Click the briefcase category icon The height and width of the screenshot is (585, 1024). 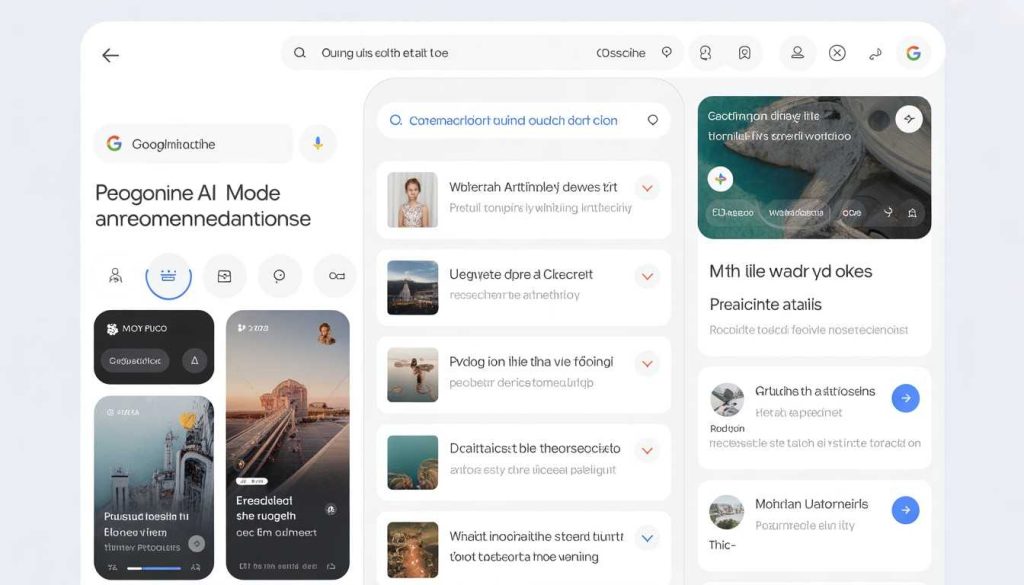coord(224,276)
